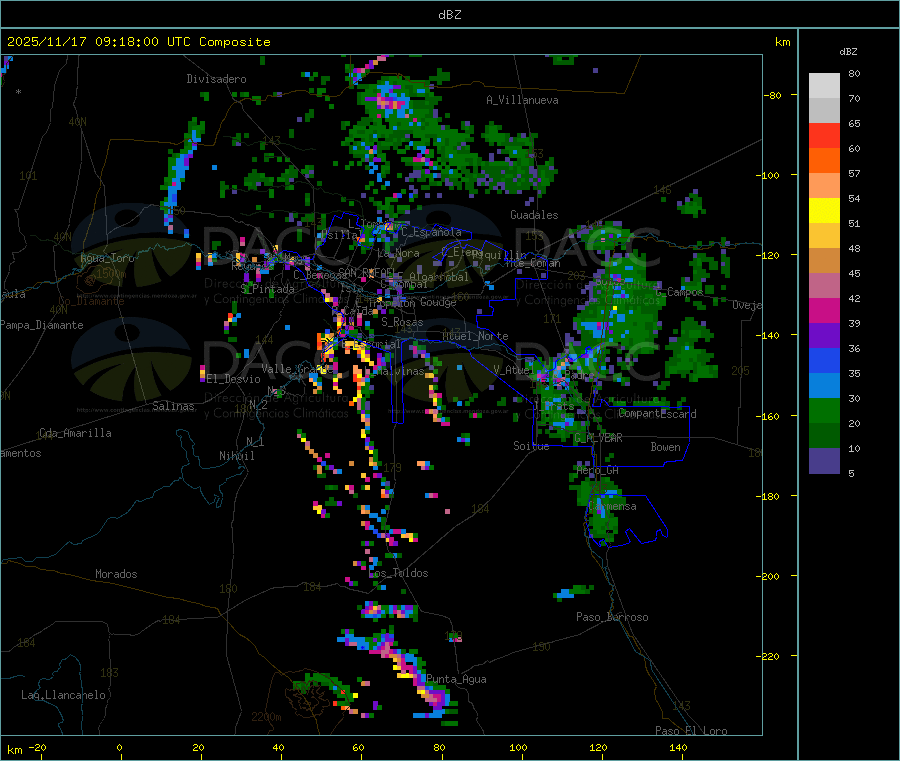The width and height of the screenshot is (900, 761).
Task: Click the red legend swatch between 65 and 60
Action: click(x=824, y=135)
